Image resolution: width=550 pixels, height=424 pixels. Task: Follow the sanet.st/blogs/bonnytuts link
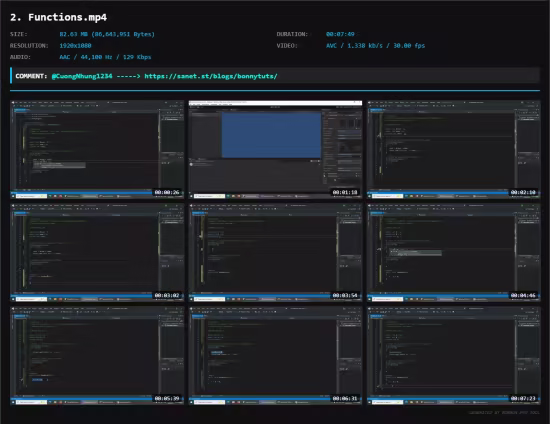coord(211,76)
